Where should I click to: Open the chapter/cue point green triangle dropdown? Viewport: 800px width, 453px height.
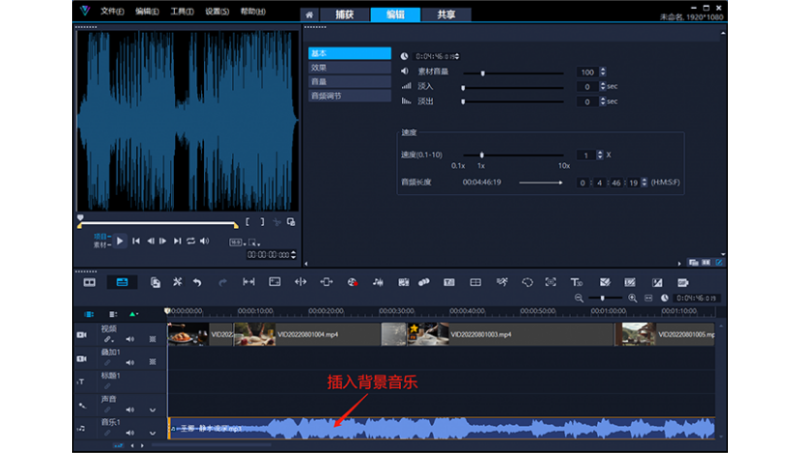click(134, 314)
